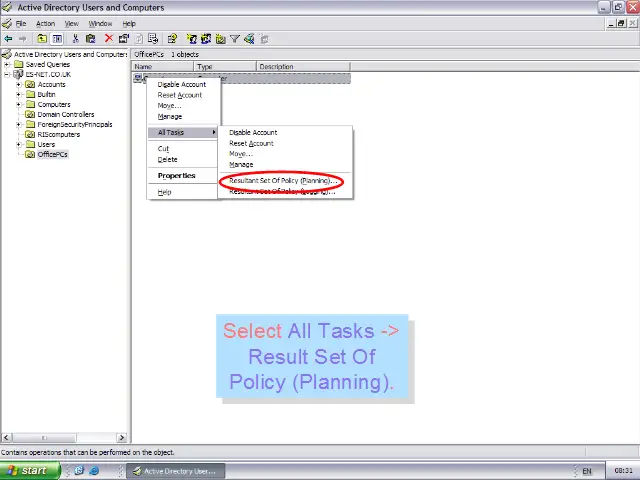Sort by the Description column header
This screenshot has height=480, width=640.
303,67
